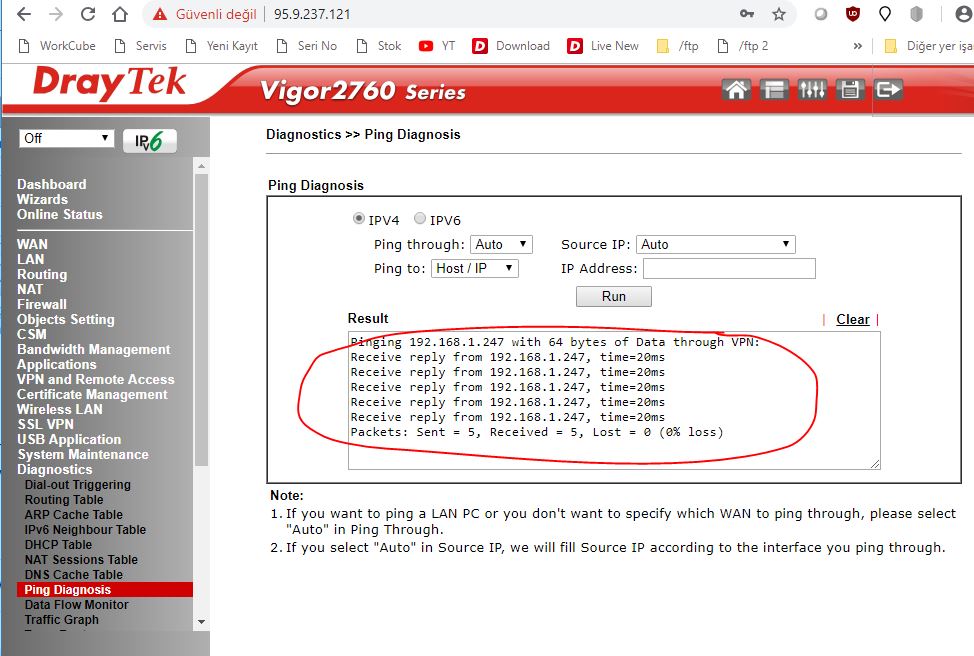
Task: Open the uBlock Origin extension icon
Action: pos(852,14)
